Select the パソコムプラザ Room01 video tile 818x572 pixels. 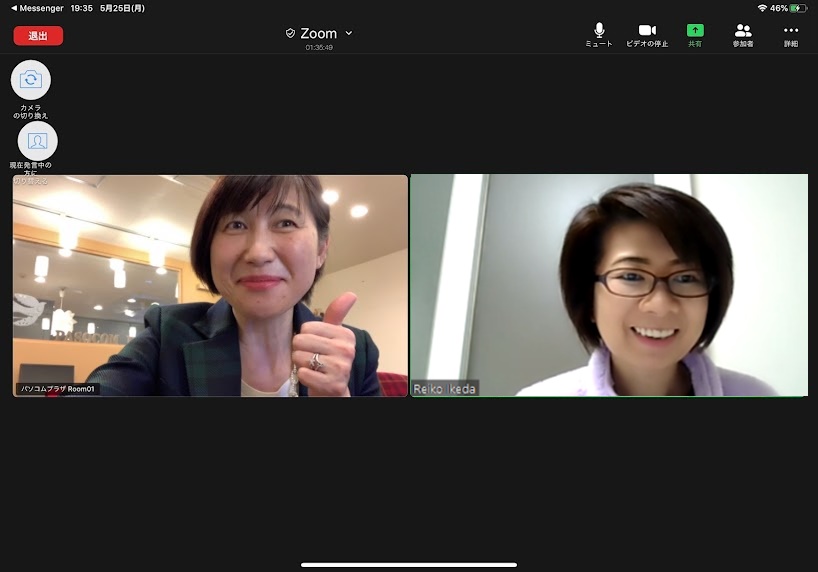coord(210,285)
